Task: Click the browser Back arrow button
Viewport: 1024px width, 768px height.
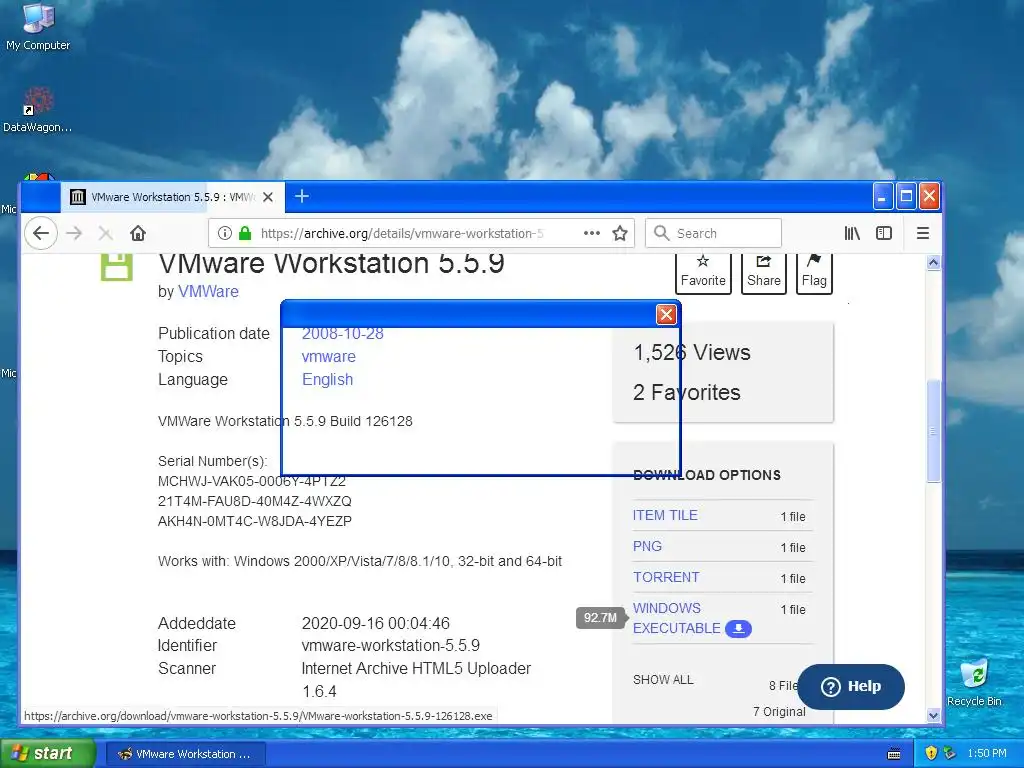Action: click(x=41, y=233)
